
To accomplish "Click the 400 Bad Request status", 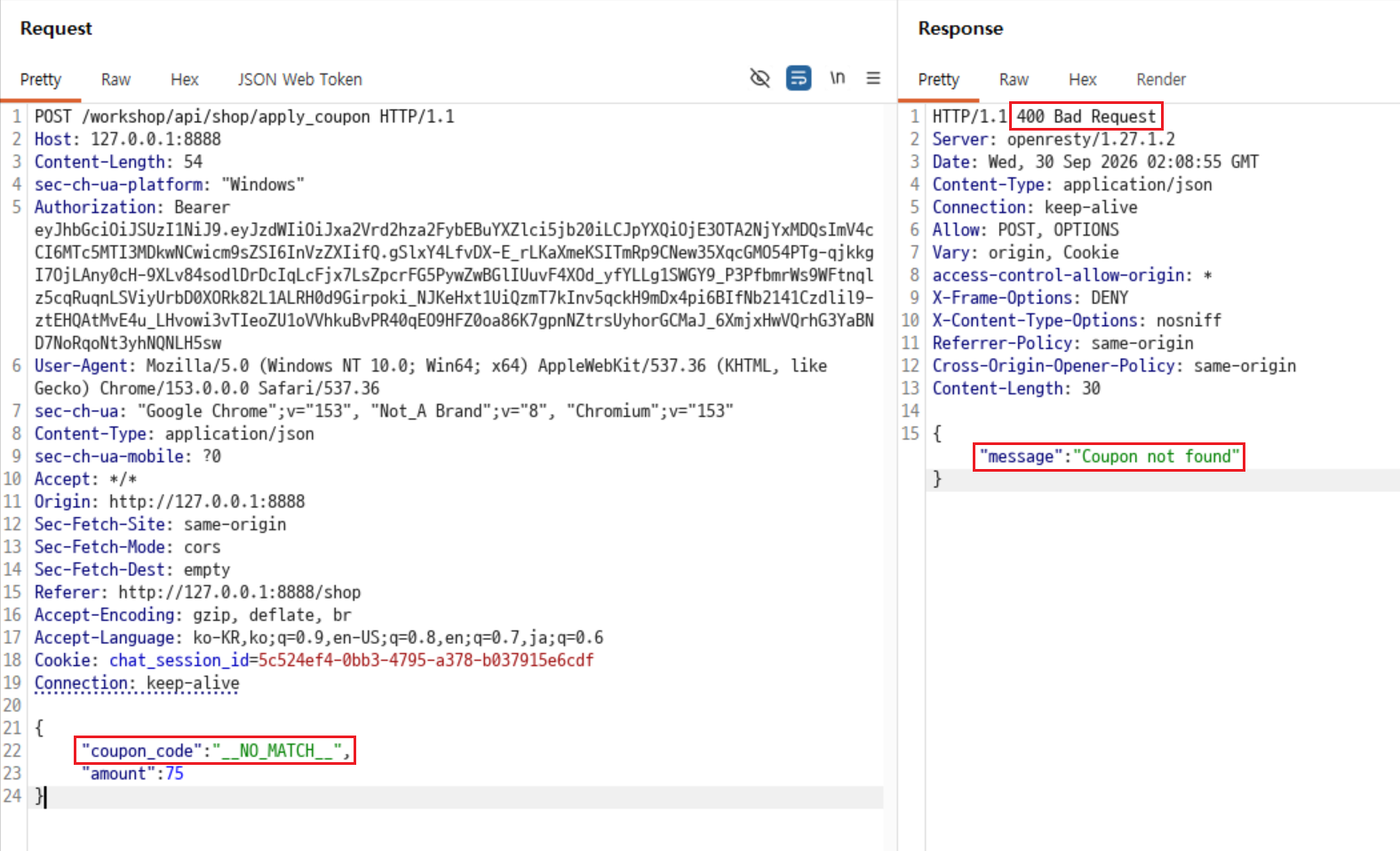I will (x=1086, y=116).
